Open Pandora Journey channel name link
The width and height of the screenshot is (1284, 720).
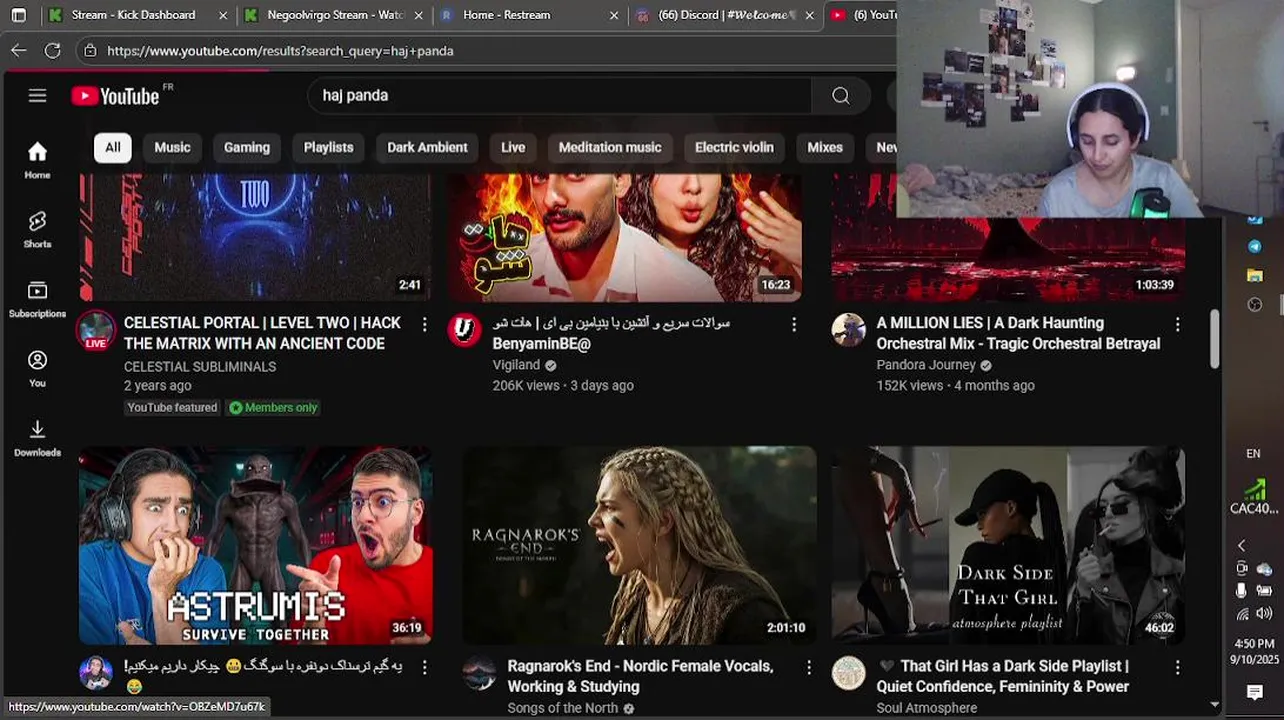pos(925,365)
